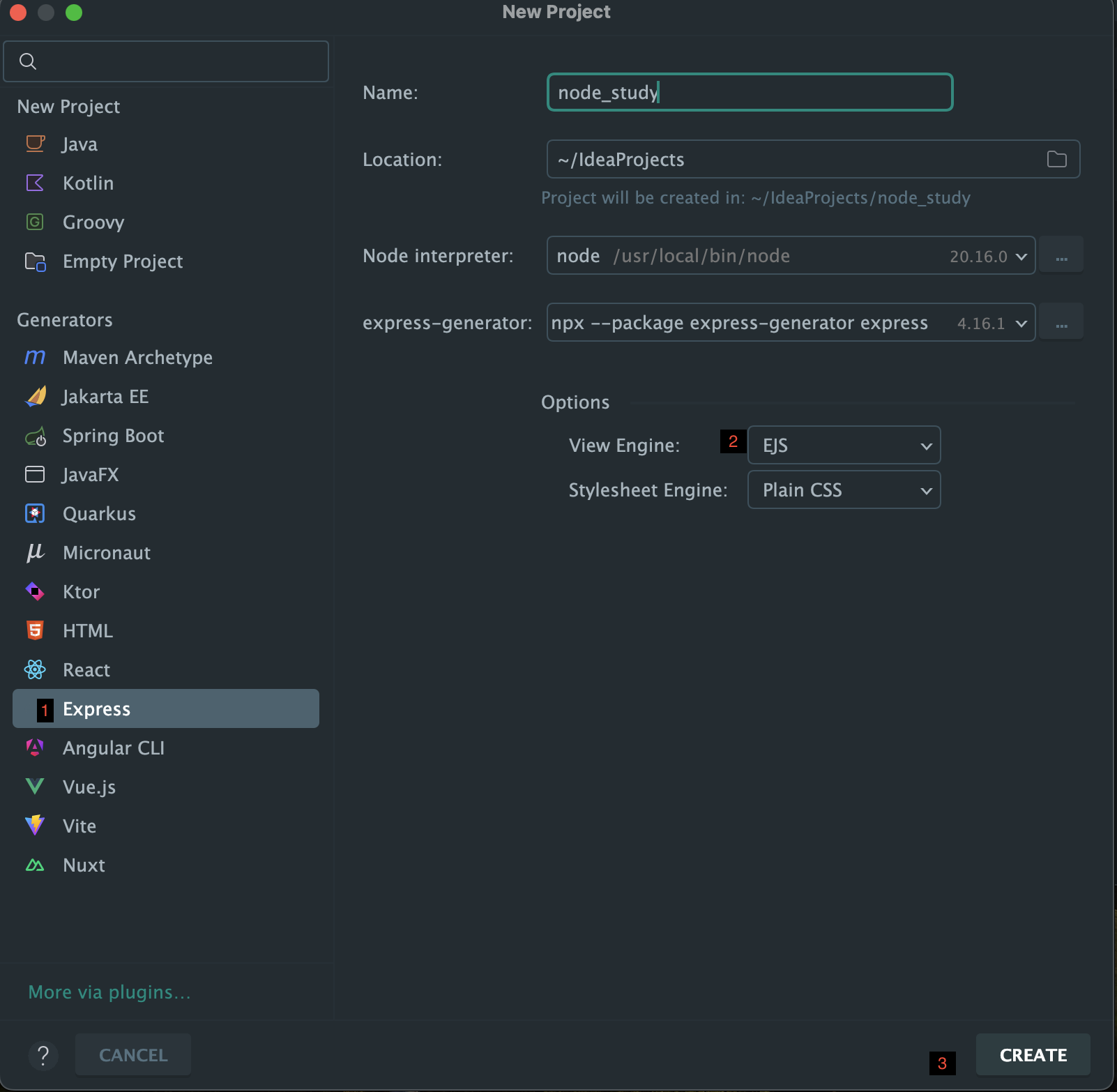The height and width of the screenshot is (1092, 1117).
Task: Select the Jakarta EE generator
Action: click(x=166, y=396)
